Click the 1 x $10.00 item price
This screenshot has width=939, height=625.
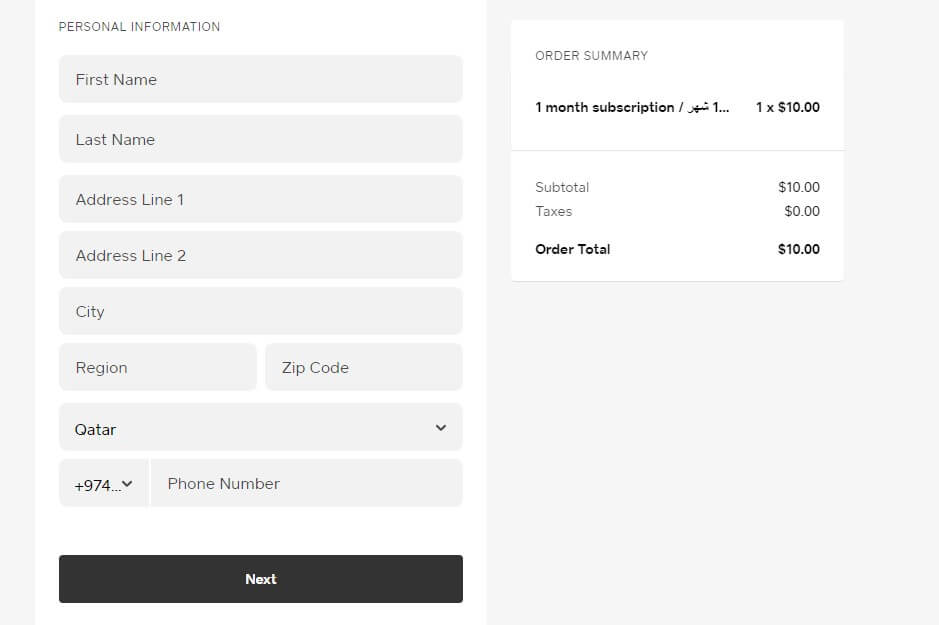pyautogui.click(x=787, y=107)
